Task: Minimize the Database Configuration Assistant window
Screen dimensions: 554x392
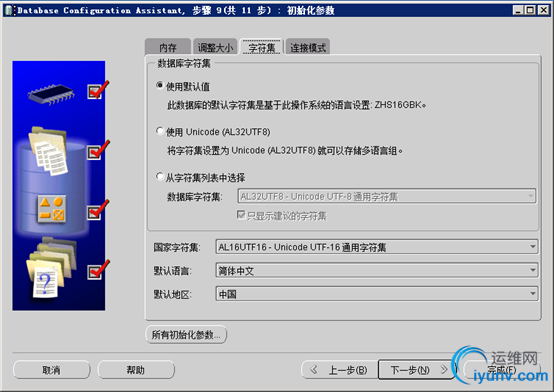Action: 518,10
